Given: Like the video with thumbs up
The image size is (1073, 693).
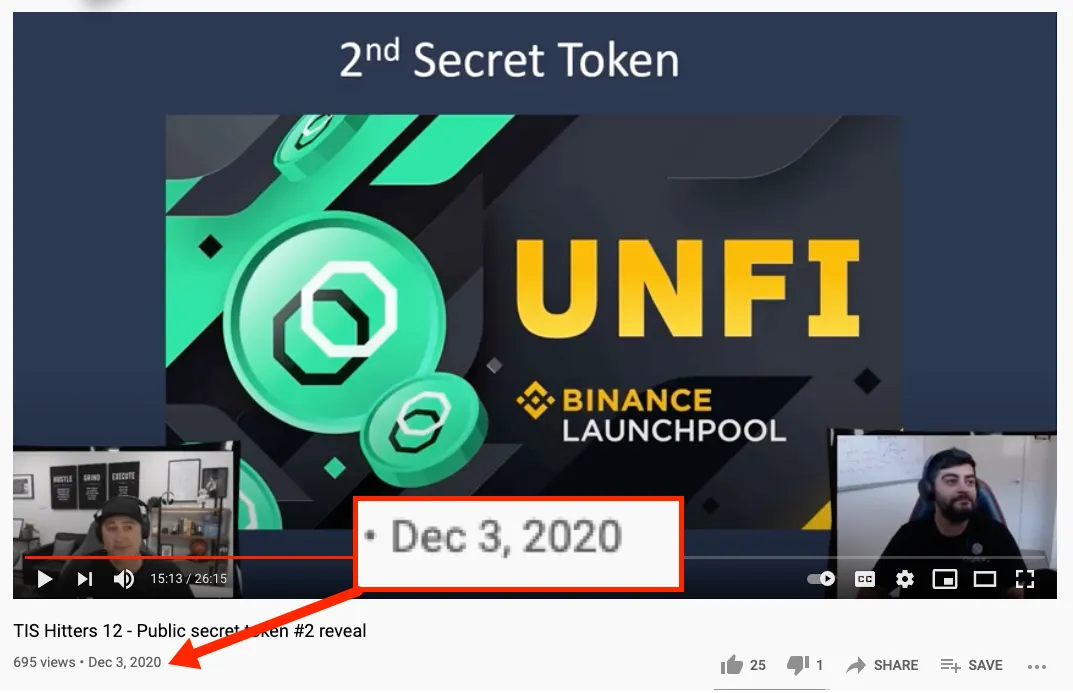Looking at the screenshot, I should click(732, 664).
